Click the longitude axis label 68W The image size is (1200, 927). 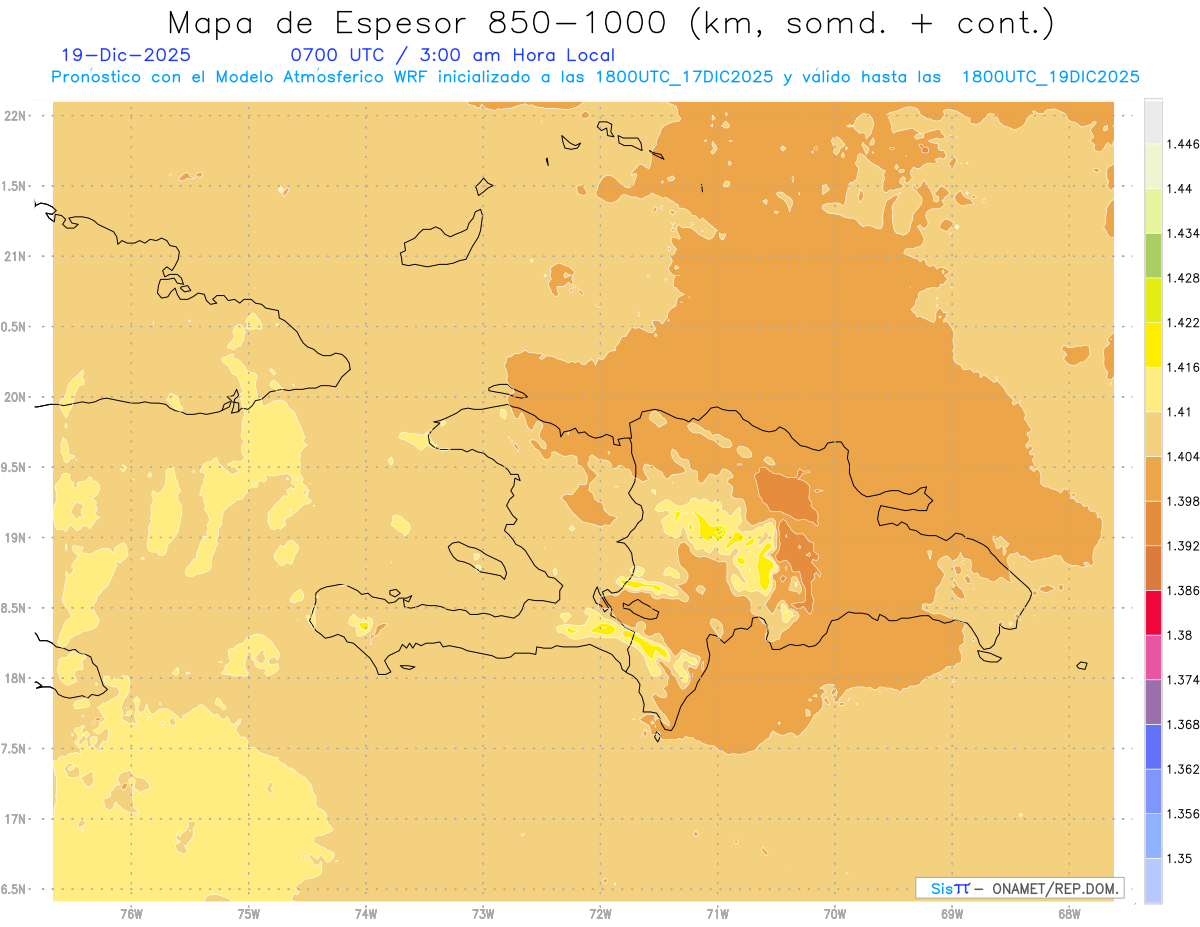[x=1069, y=913]
